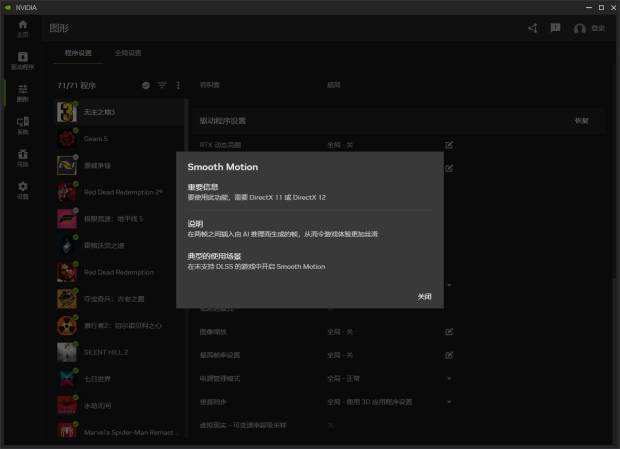
Task: Select 七日世界 in program list
Action: coord(119,379)
